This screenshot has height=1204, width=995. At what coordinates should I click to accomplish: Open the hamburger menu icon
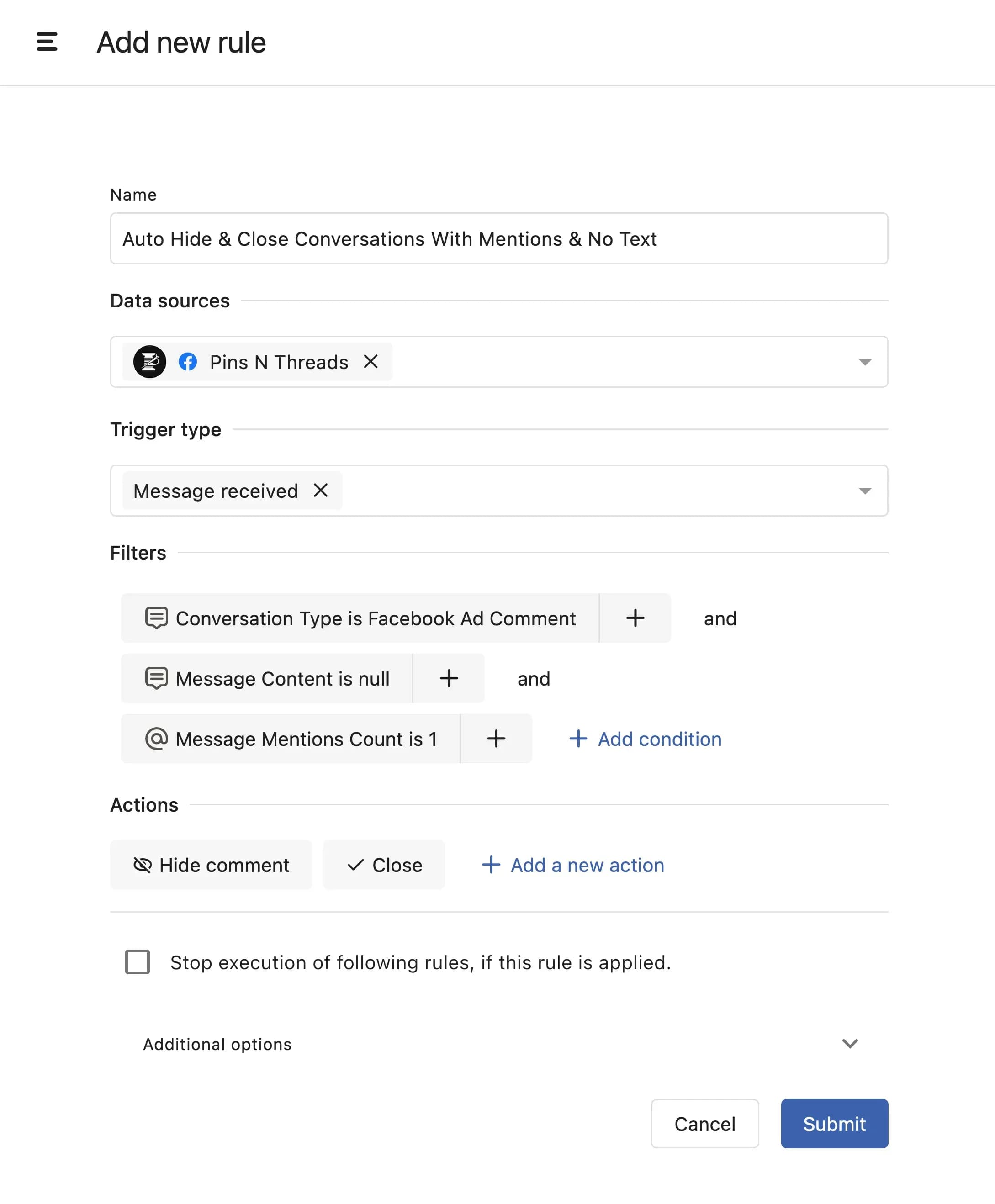coord(47,42)
